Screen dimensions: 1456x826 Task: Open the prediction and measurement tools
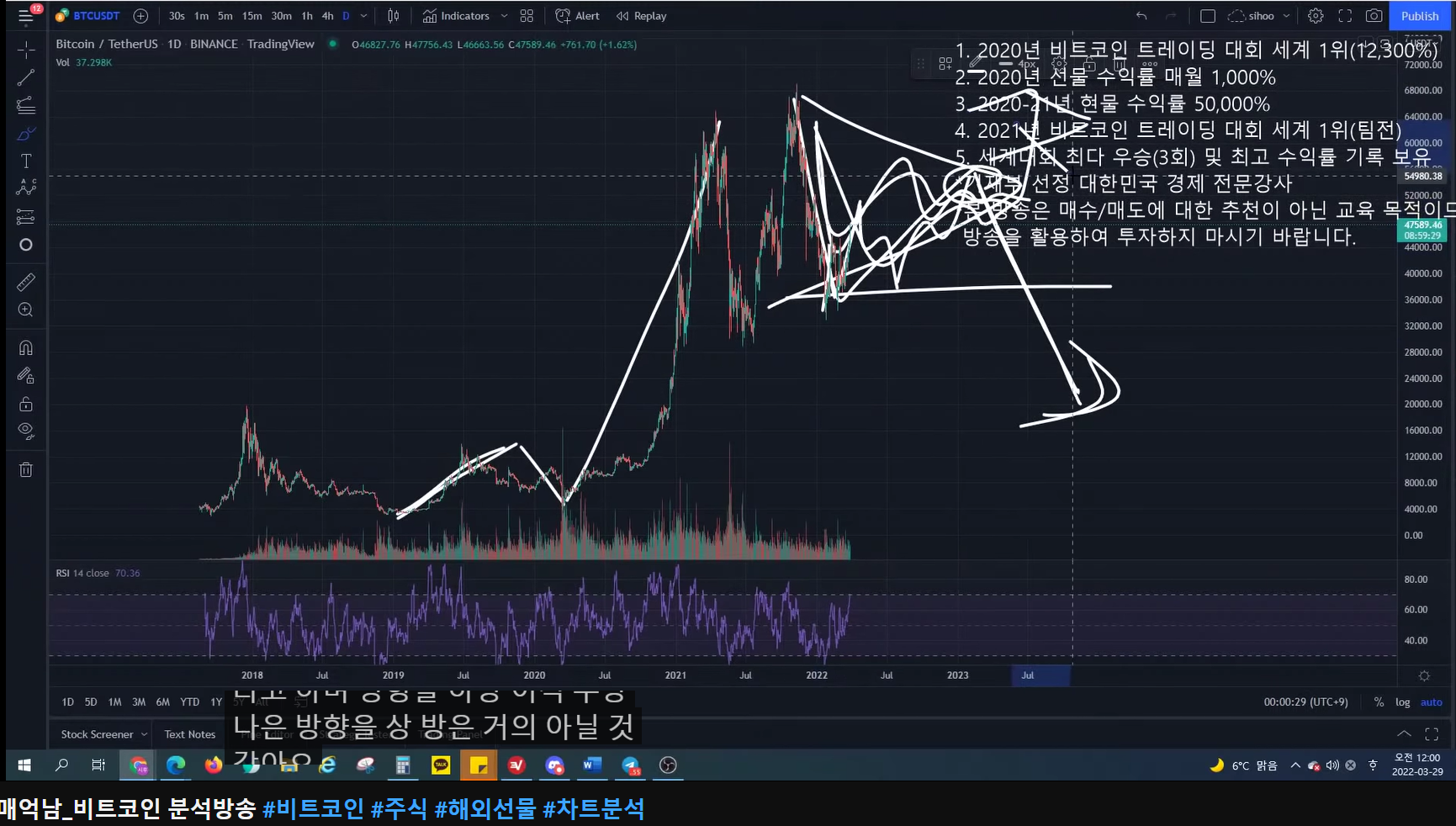click(x=26, y=217)
